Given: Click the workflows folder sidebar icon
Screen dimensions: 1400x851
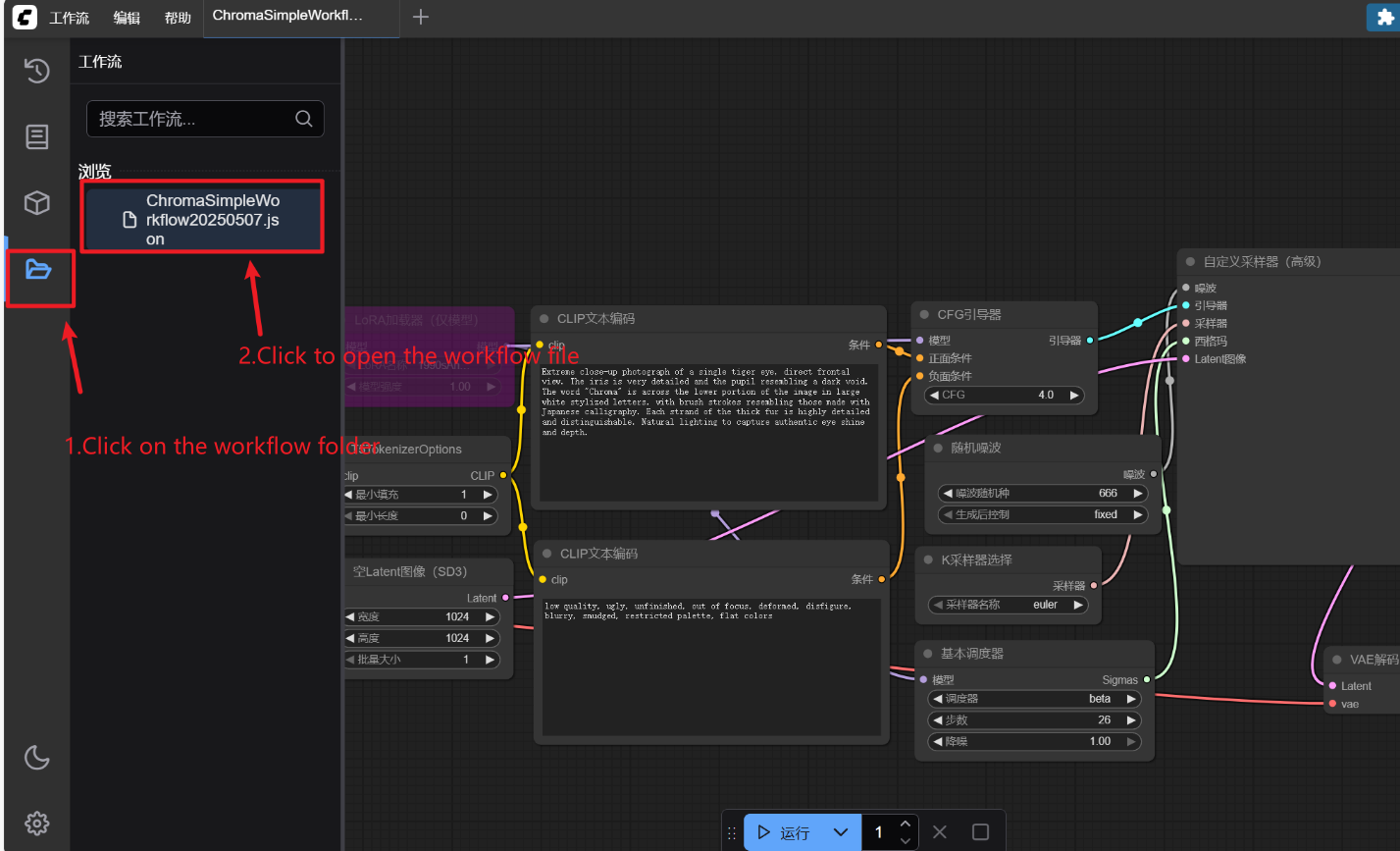Looking at the screenshot, I should [38, 269].
